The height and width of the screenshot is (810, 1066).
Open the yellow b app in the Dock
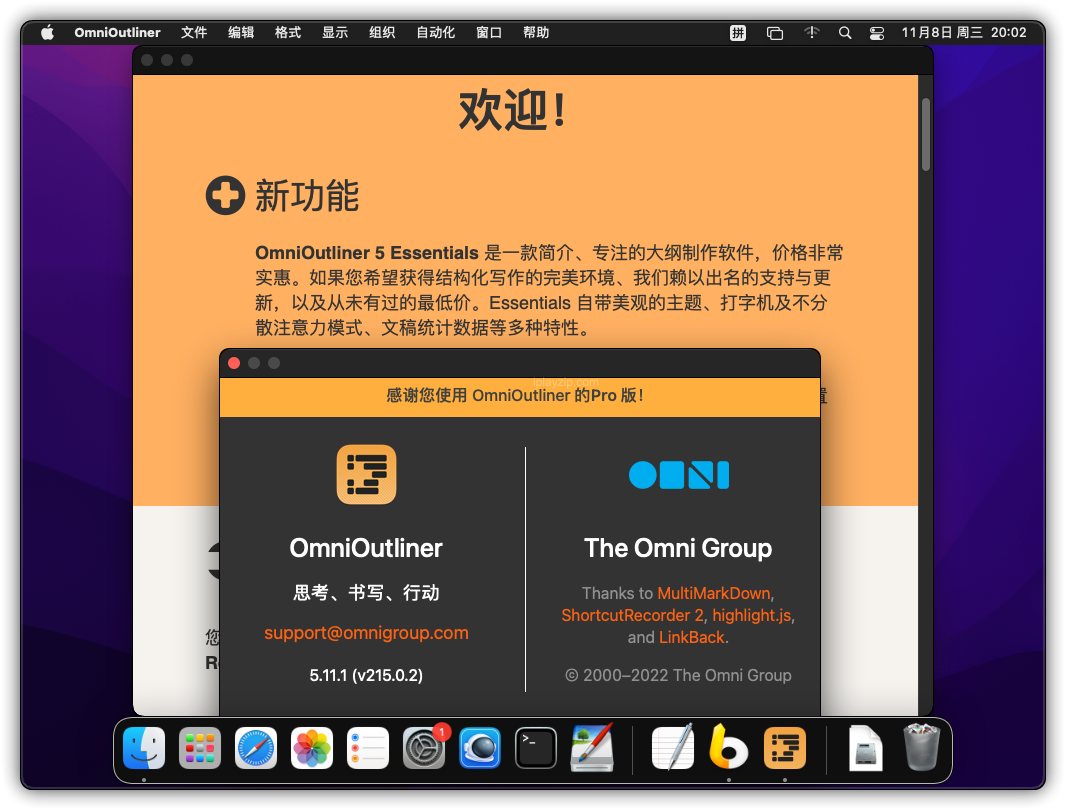click(x=728, y=748)
